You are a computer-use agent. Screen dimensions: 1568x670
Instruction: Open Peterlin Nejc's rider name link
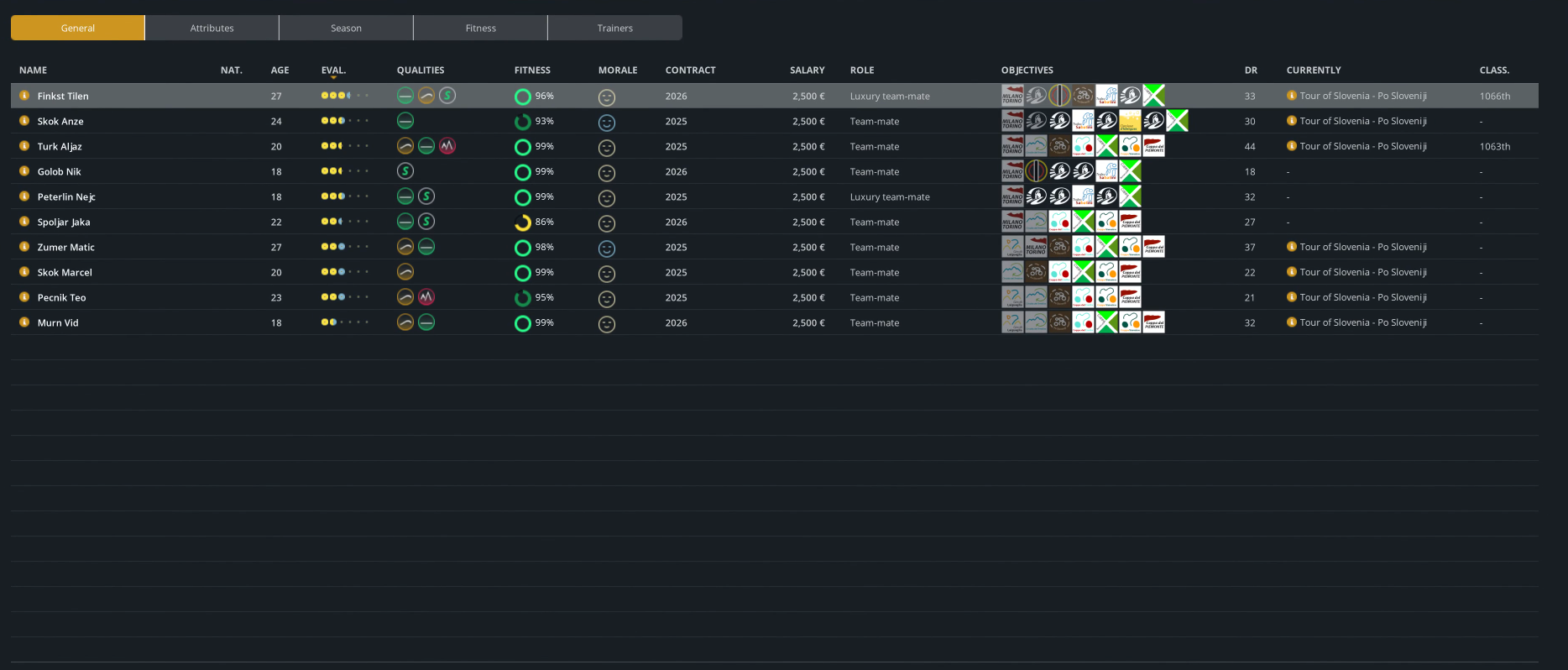pos(66,196)
